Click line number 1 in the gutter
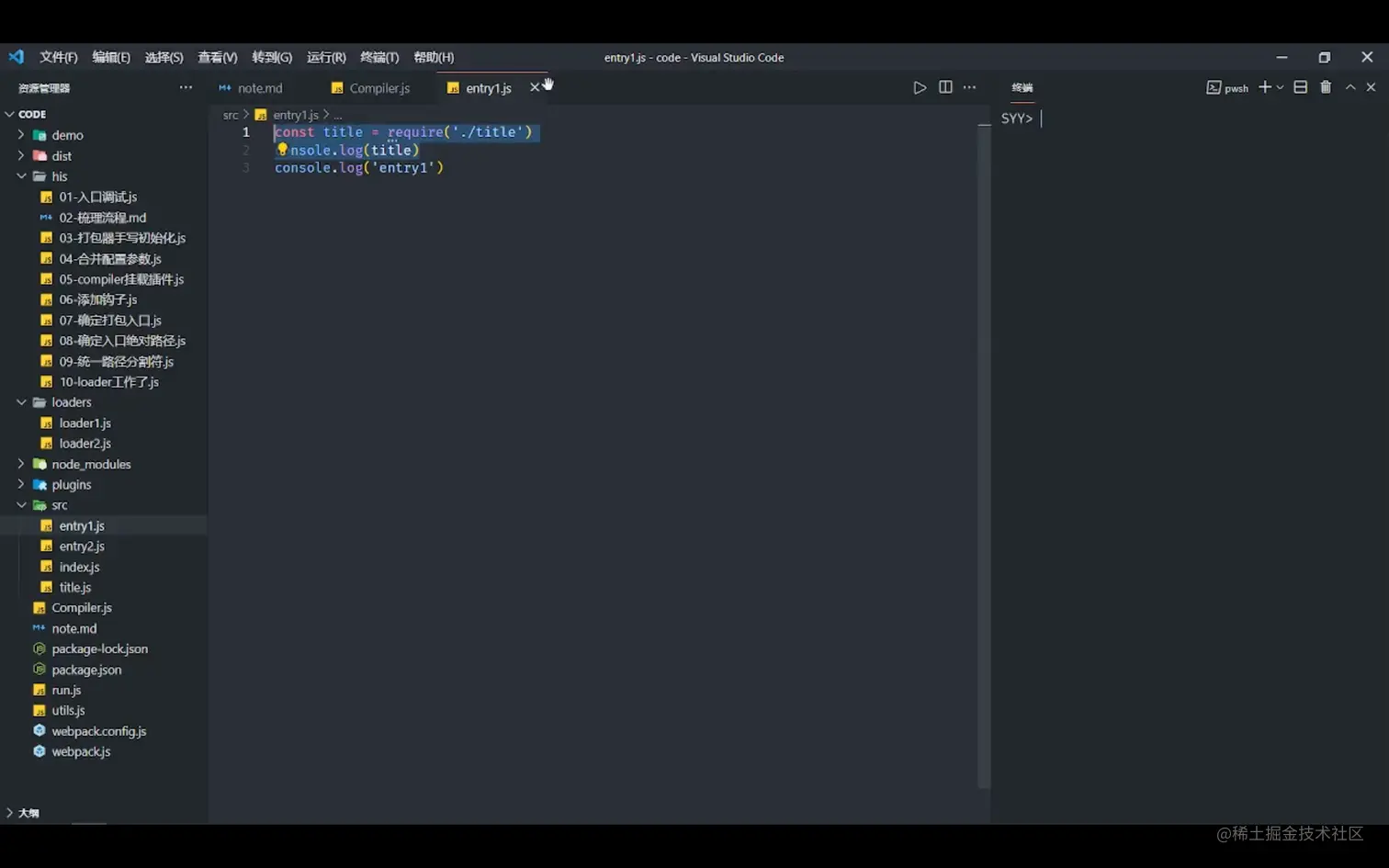 pyautogui.click(x=246, y=132)
